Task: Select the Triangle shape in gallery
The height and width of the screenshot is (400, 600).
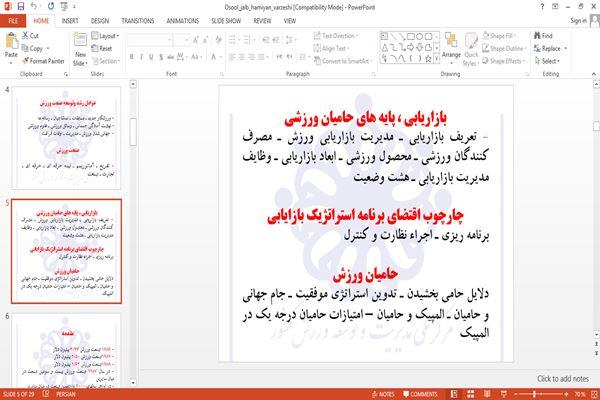Action: 385,48
